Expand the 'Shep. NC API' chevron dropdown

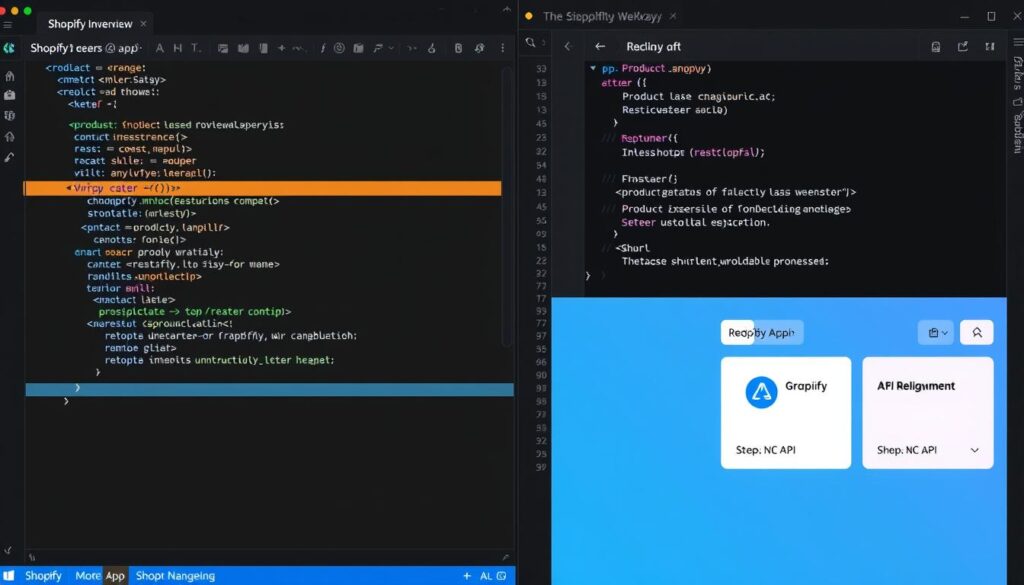click(974, 450)
